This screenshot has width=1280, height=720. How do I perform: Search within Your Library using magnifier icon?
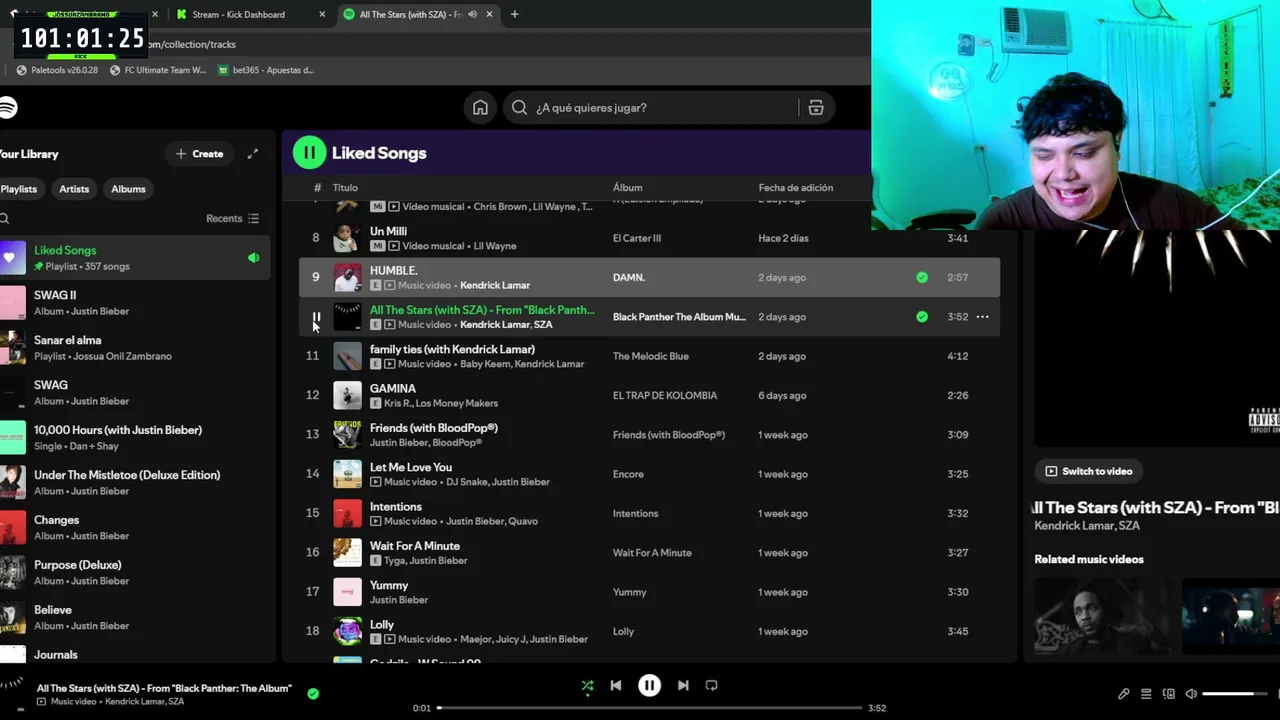click(5, 219)
